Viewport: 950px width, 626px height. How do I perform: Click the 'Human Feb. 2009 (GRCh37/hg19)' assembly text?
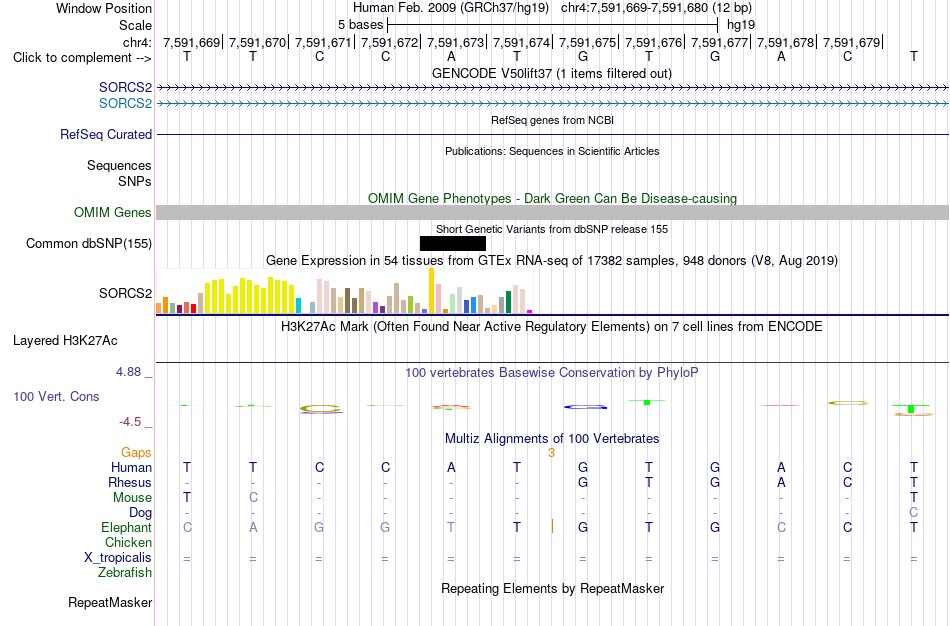click(x=451, y=8)
